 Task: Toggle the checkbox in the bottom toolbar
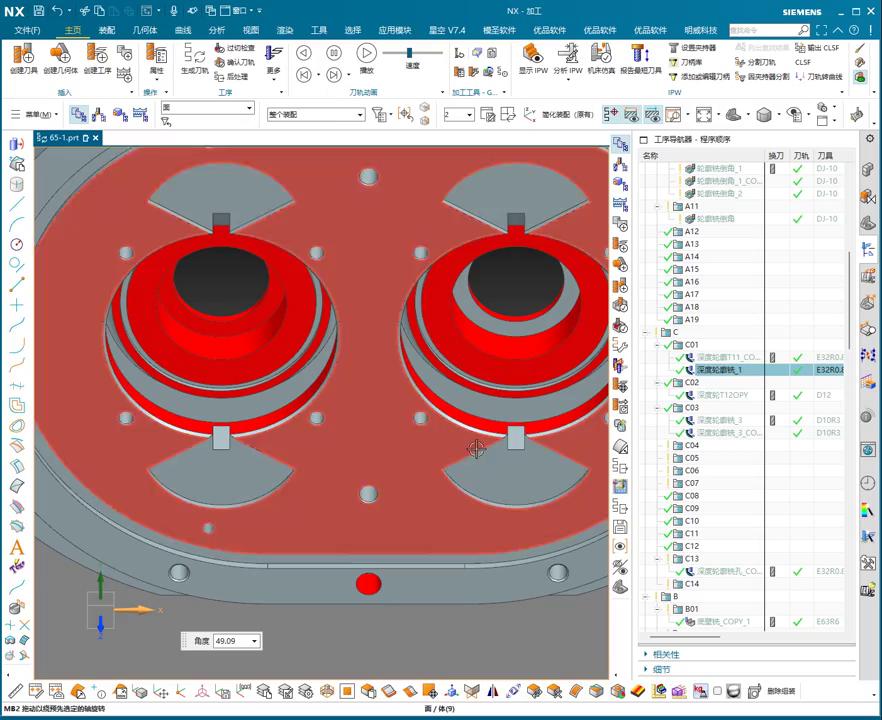(x=717, y=691)
